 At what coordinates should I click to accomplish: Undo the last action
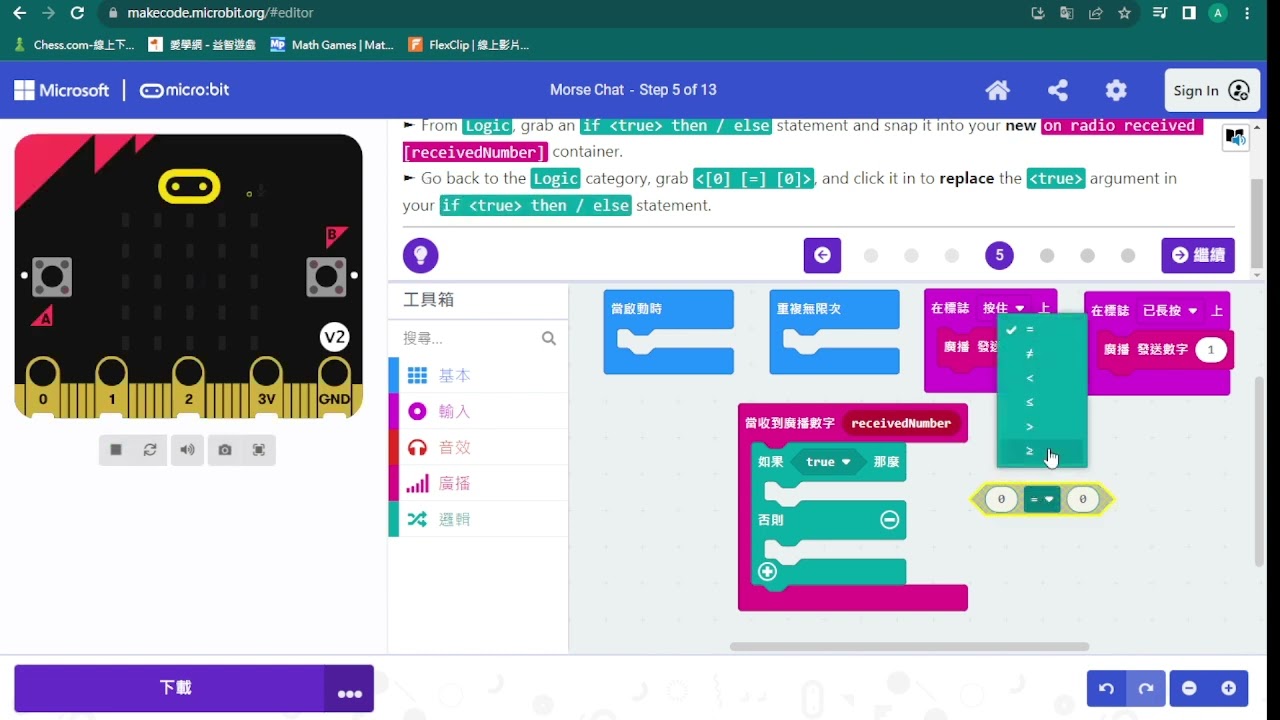point(1106,688)
